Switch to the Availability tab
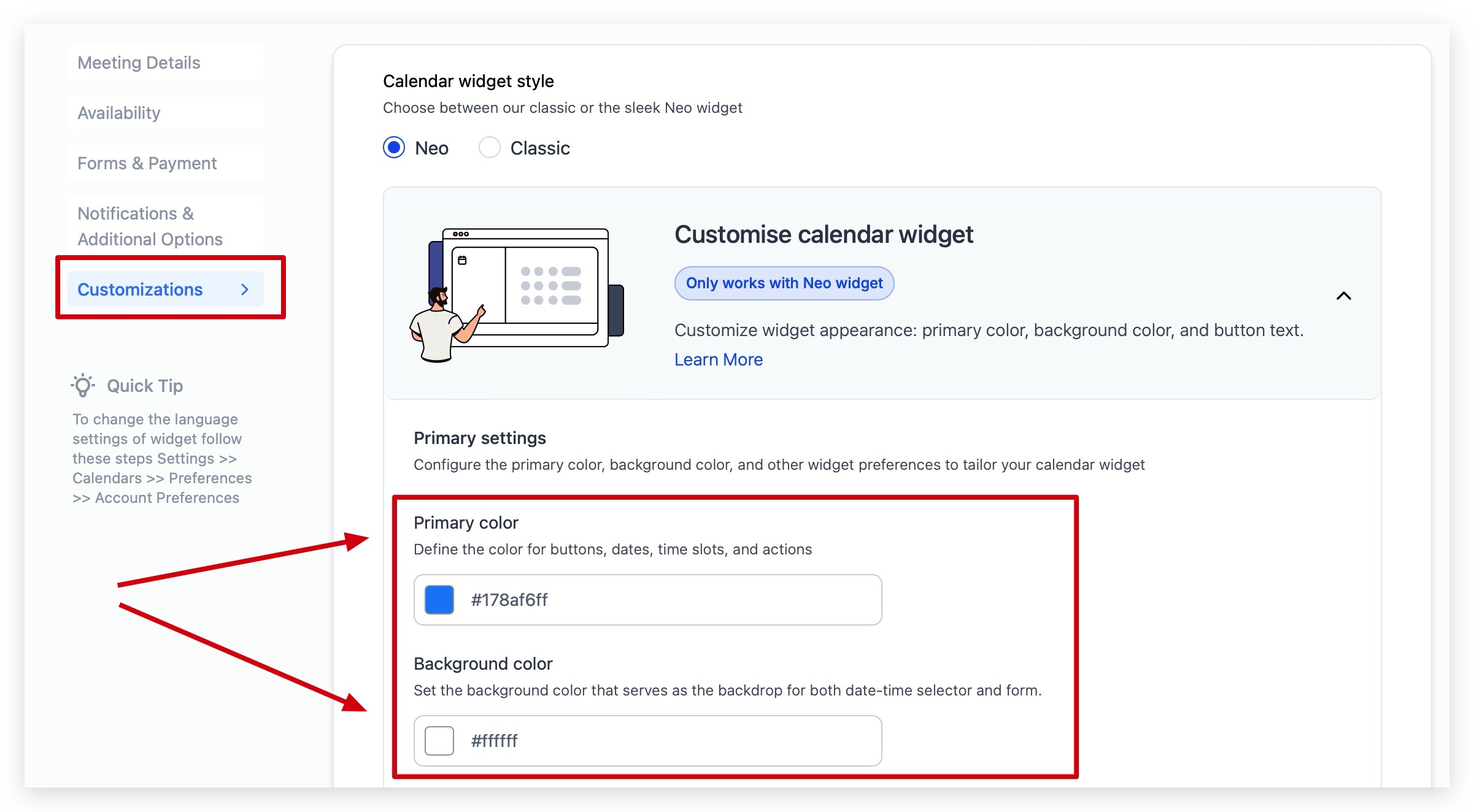 pos(119,113)
